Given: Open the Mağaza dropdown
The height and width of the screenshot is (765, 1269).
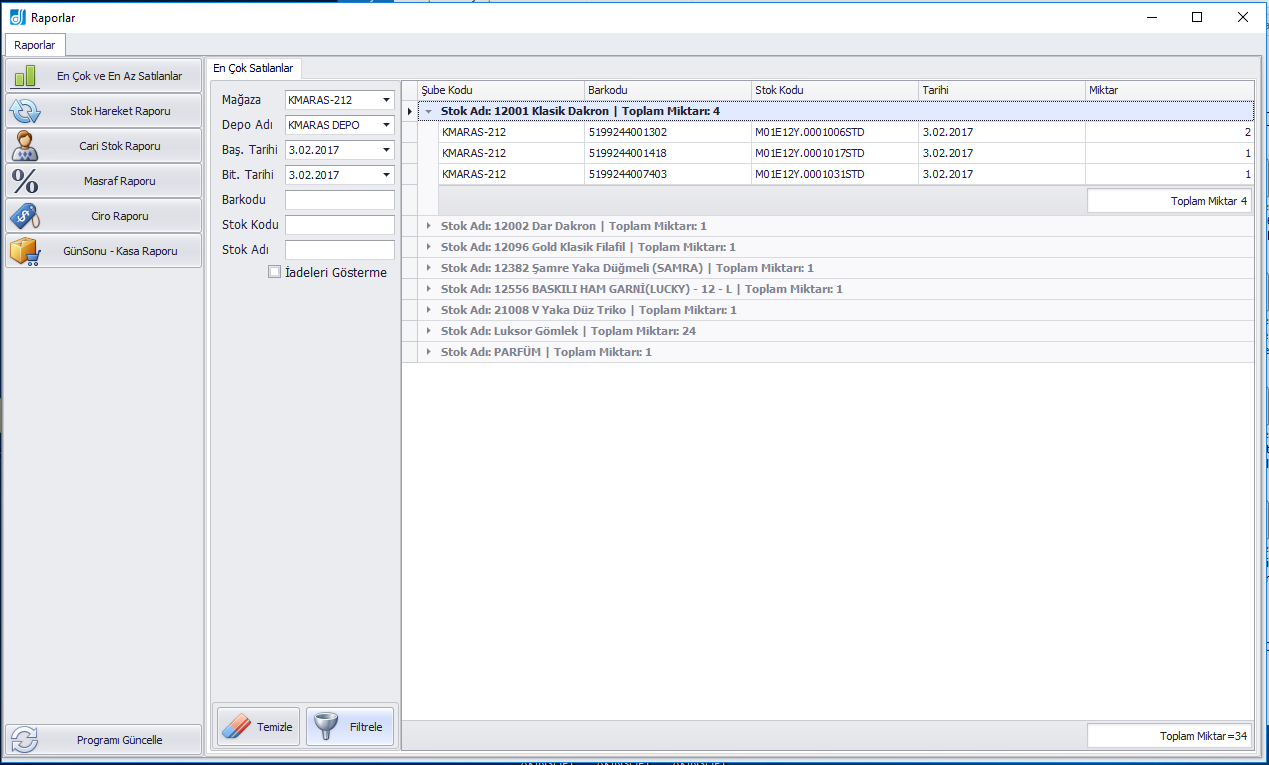Looking at the screenshot, I should (386, 100).
